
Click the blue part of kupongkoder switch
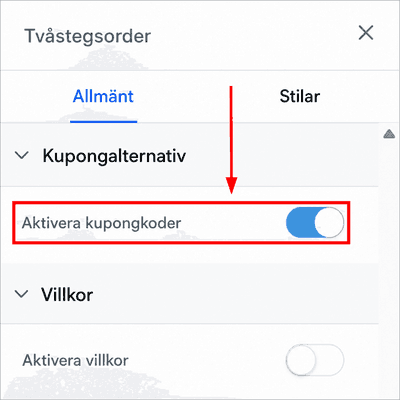(299, 223)
